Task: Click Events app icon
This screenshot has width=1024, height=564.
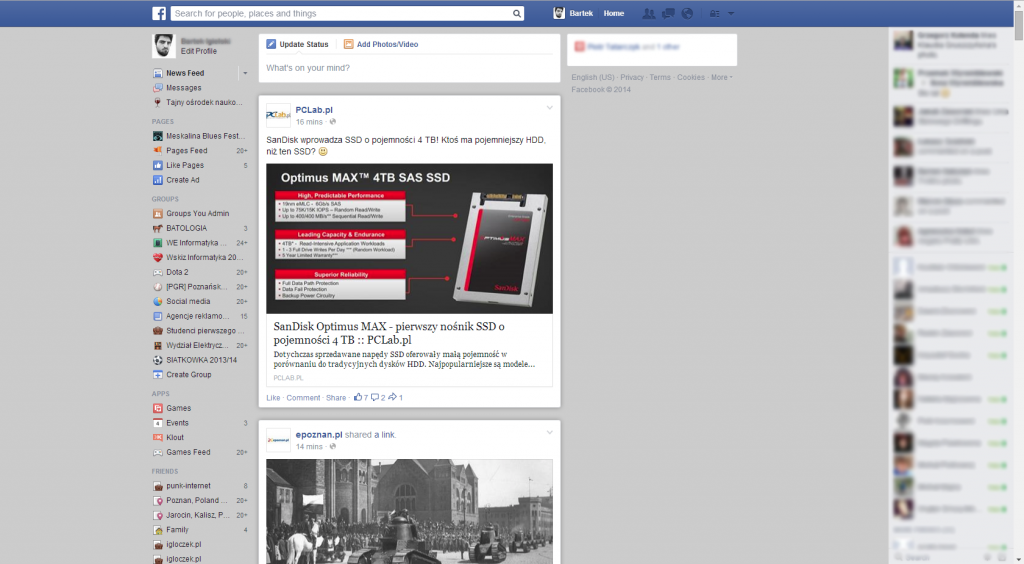Action: [157, 423]
